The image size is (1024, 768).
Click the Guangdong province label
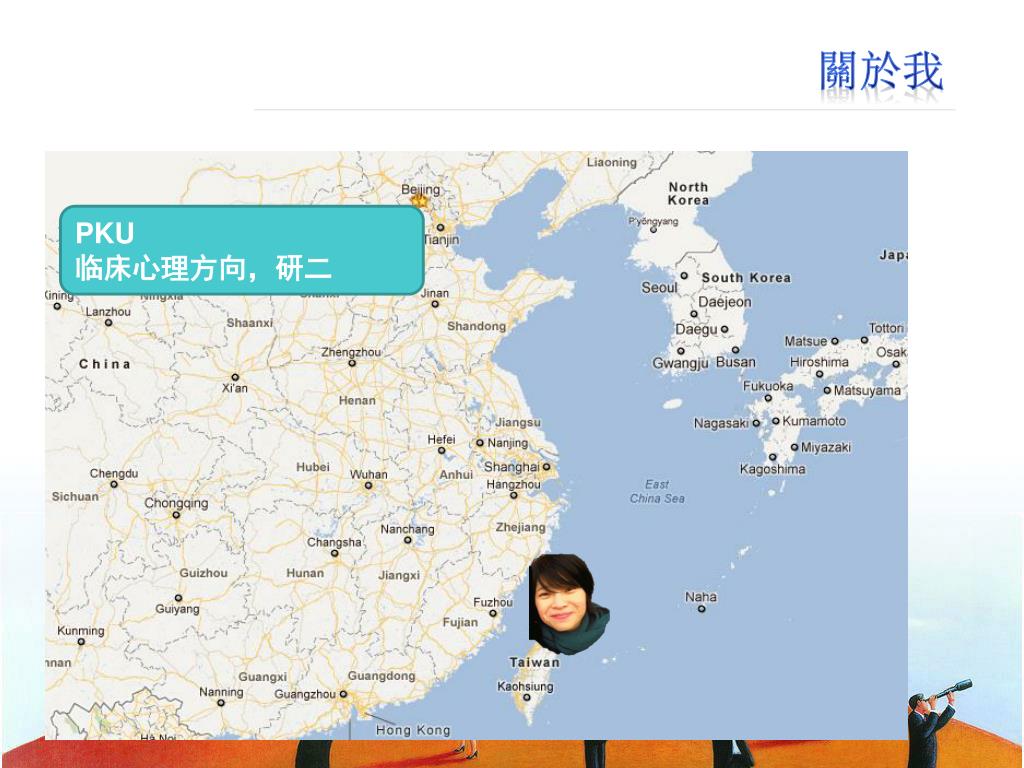tap(381, 675)
